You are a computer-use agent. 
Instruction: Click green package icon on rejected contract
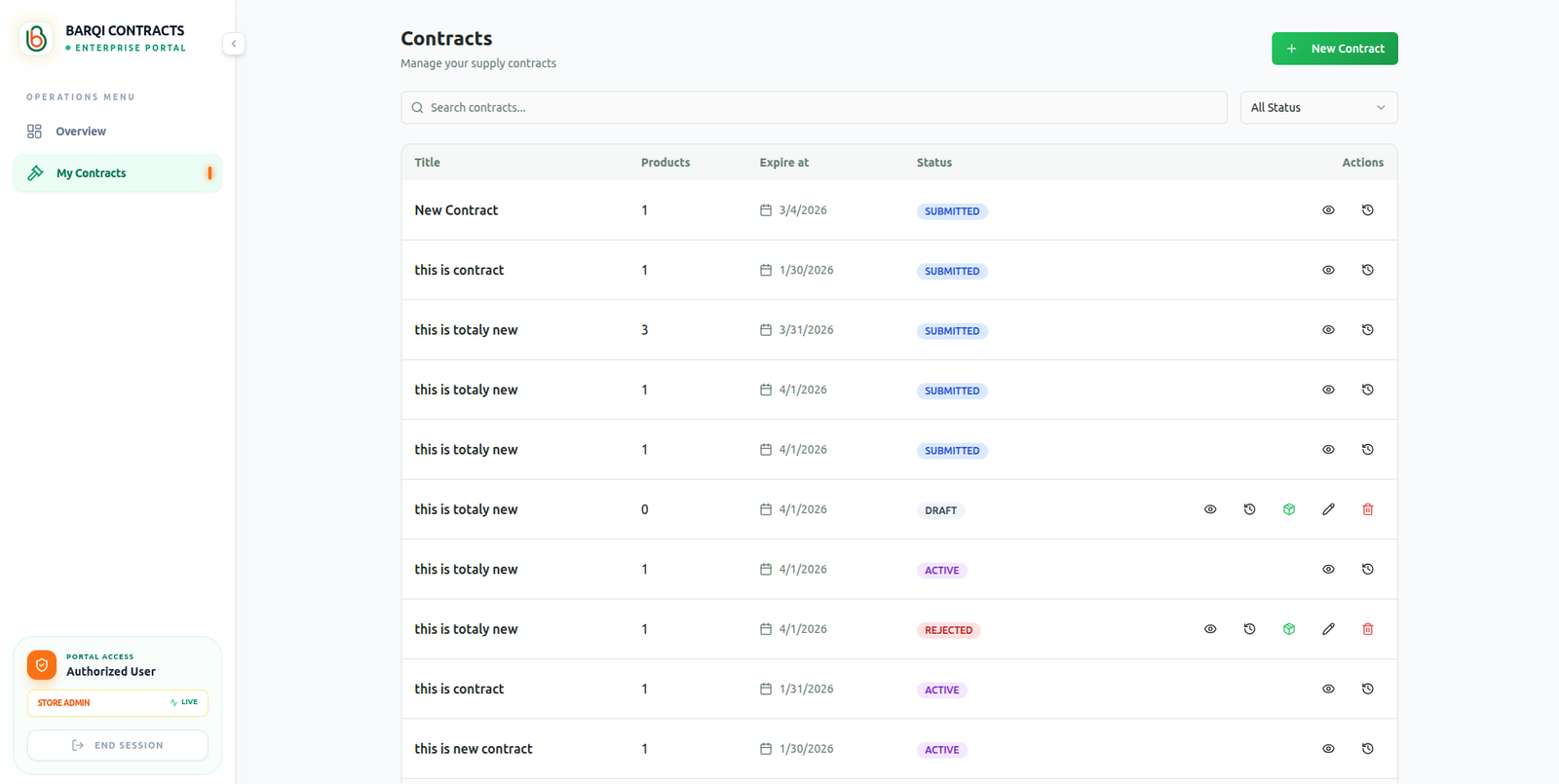point(1288,629)
